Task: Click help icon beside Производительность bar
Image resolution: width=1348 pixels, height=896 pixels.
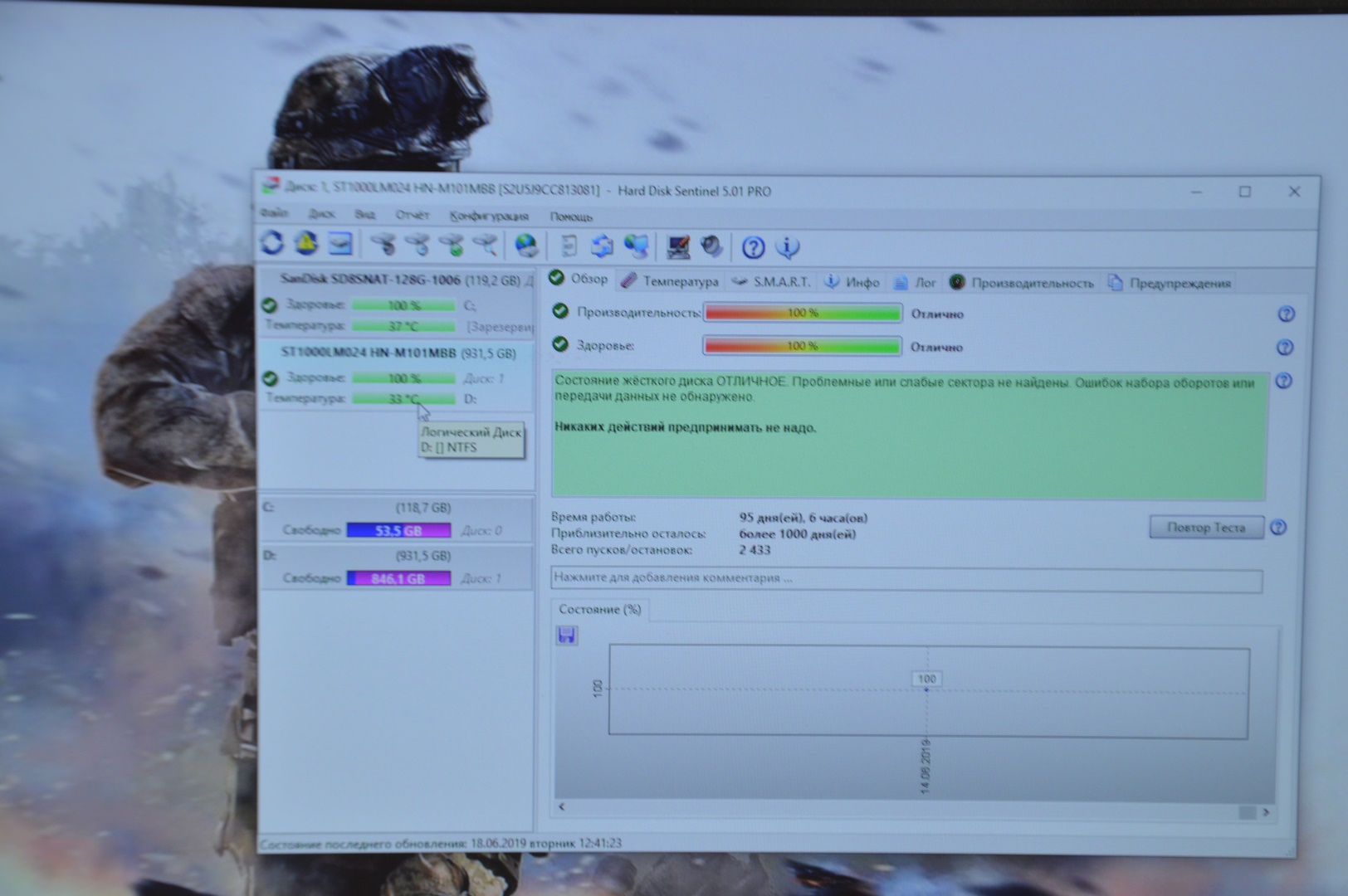Action: (x=1286, y=314)
